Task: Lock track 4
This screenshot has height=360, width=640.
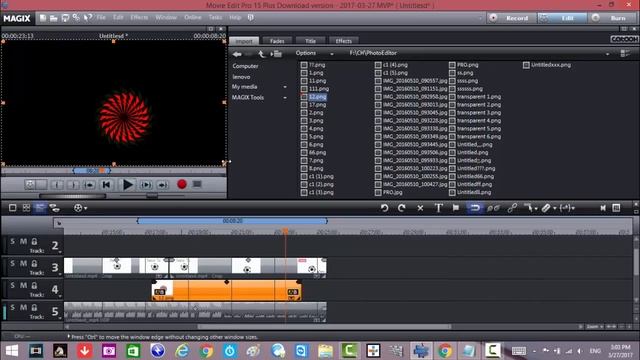Action: point(34,285)
